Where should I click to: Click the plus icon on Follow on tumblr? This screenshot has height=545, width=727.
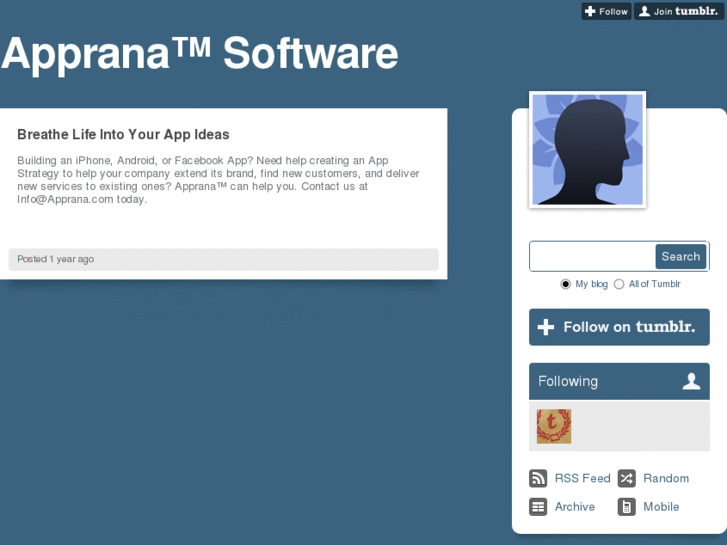(546, 327)
